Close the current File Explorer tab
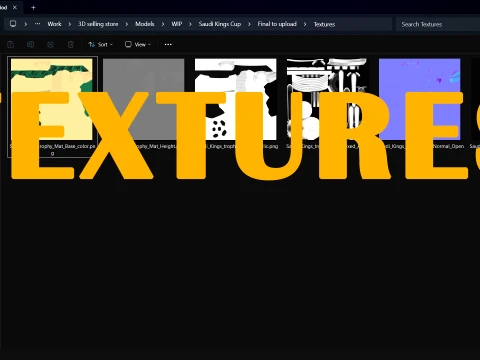 tap(15, 7)
